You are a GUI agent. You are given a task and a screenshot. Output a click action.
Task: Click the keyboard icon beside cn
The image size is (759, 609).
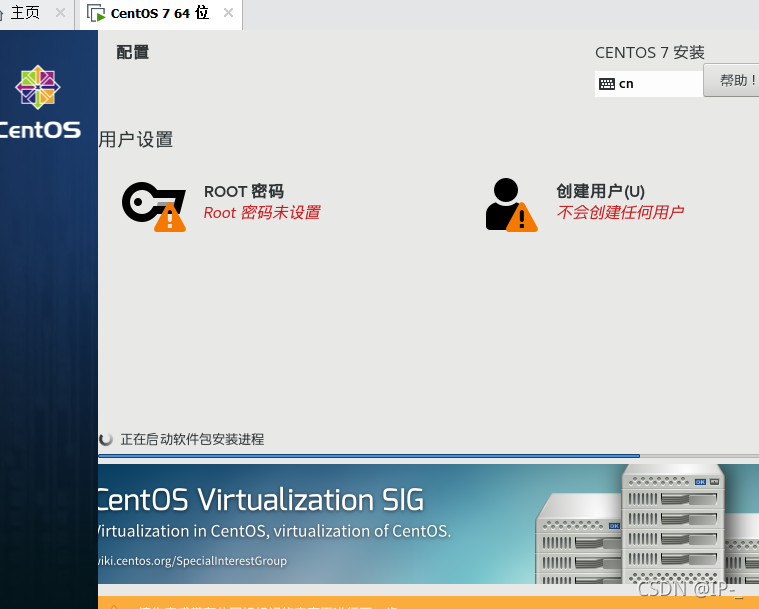(607, 84)
